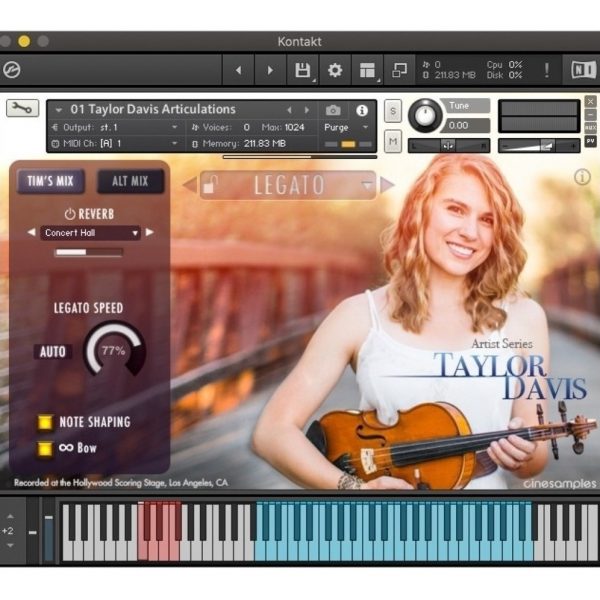Open the Concert Hall reverb dropdown
The width and height of the screenshot is (600, 600).
pyautogui.click(x=90, y=233)
